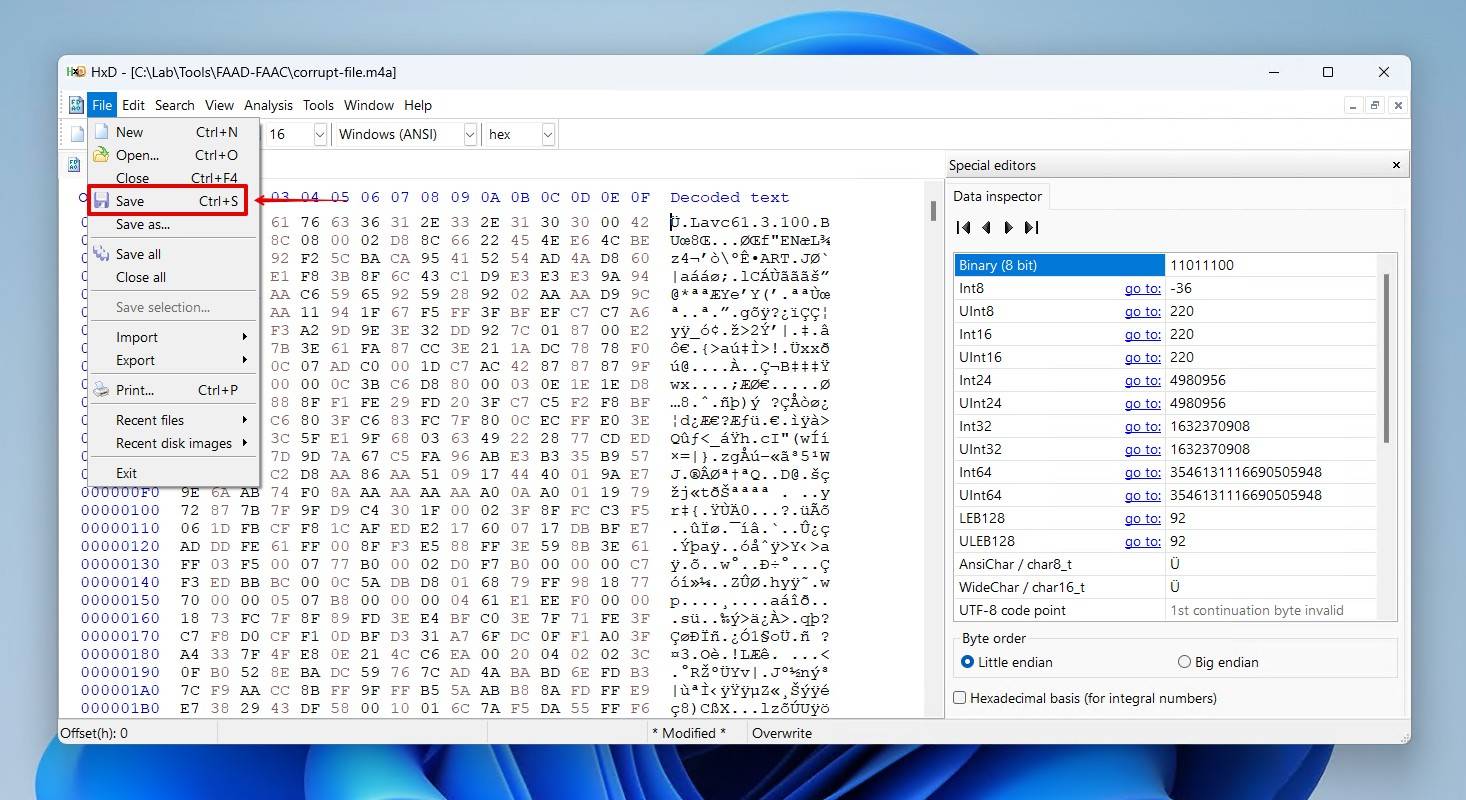Click the Save floppy disk icon in menu
This screenshot has width=1466, height=800.
click(x=101, y=201)
